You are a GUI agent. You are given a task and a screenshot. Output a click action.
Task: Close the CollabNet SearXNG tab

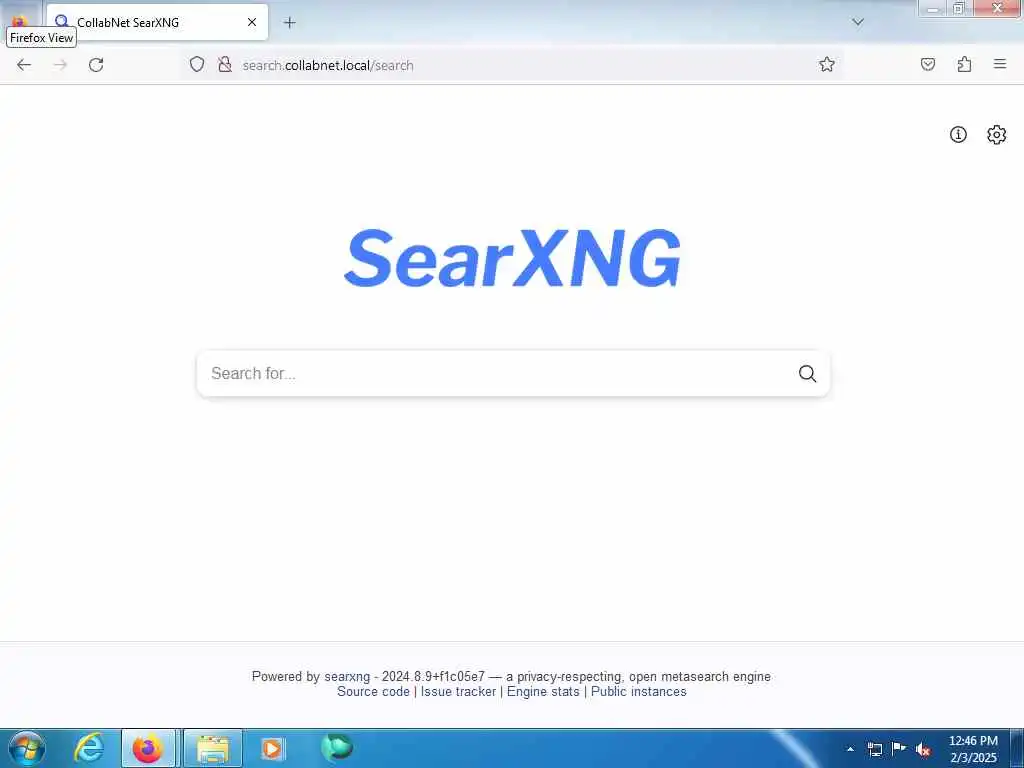click(x=251, y=22)
